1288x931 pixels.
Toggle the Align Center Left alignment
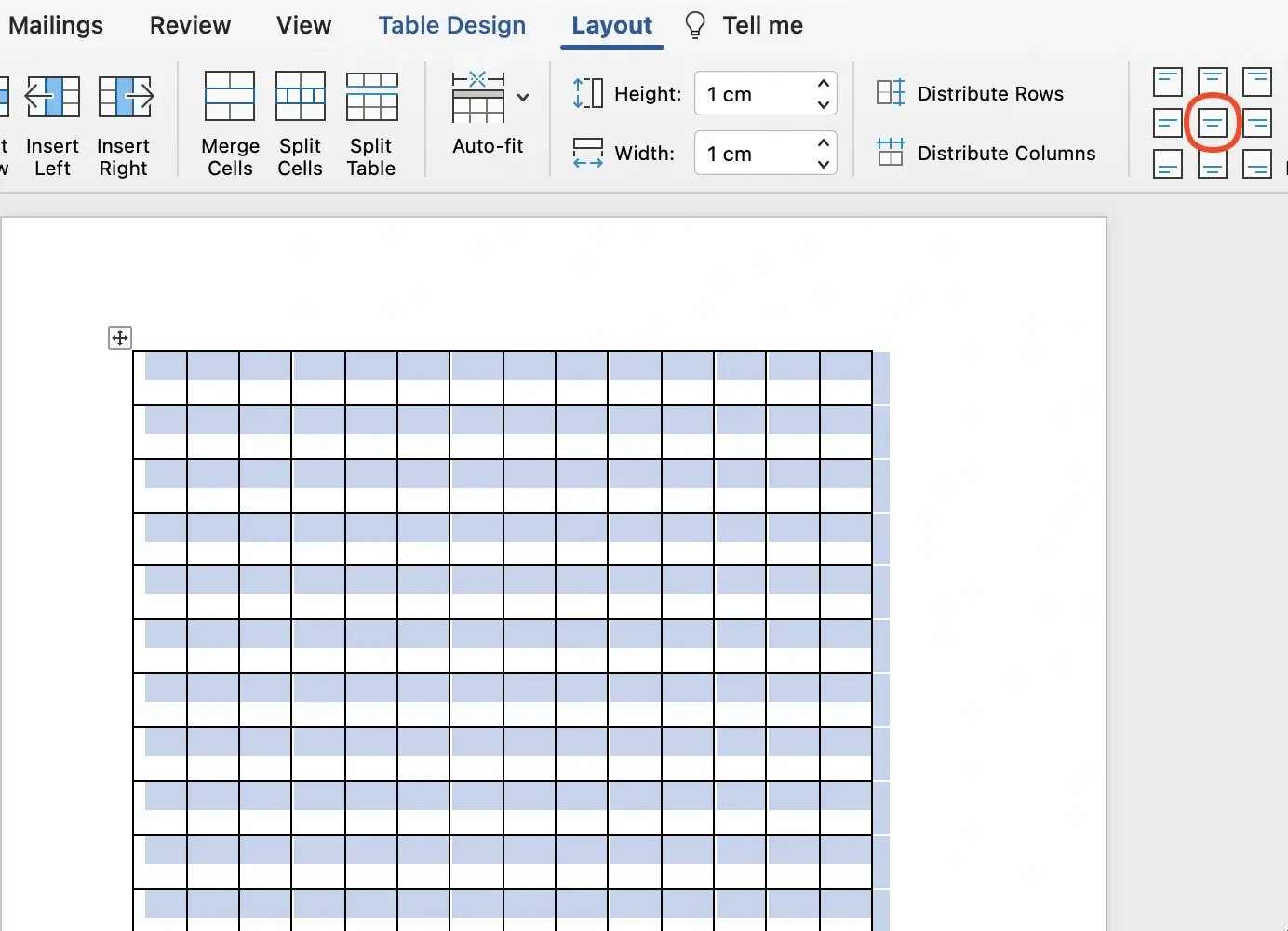(x=1167, y=122)
